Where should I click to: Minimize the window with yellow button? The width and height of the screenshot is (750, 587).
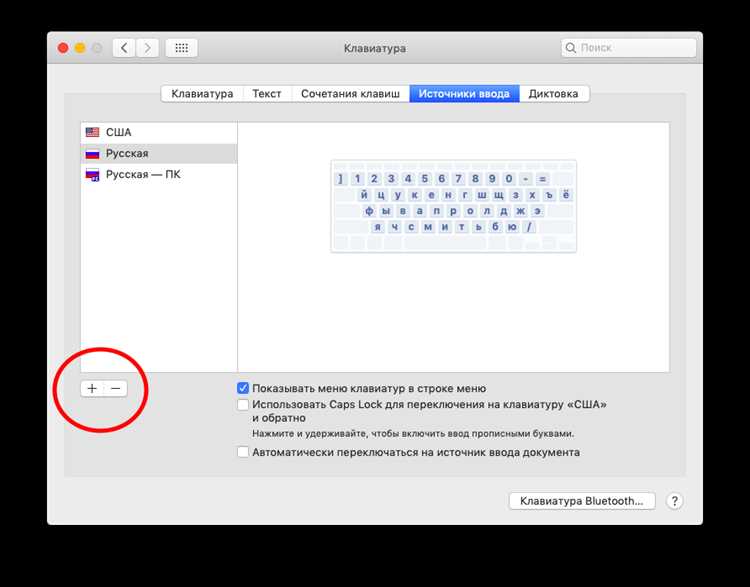click(x=80, y=48)
